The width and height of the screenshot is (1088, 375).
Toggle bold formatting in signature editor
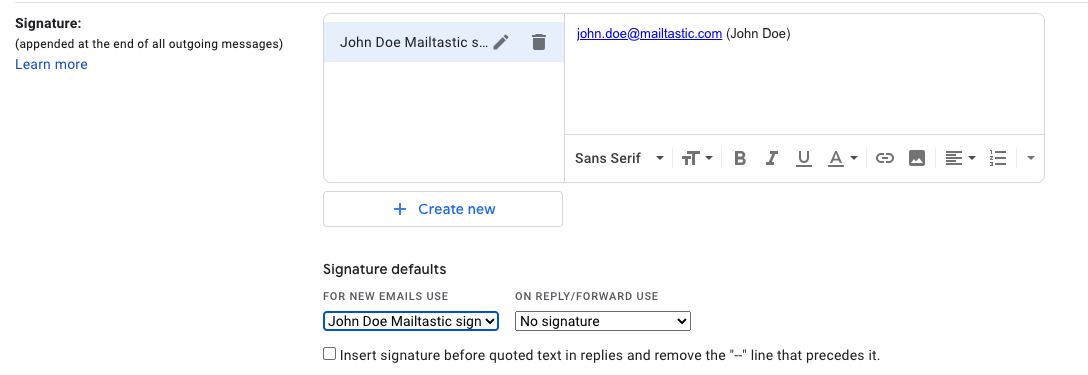[740, 158]
